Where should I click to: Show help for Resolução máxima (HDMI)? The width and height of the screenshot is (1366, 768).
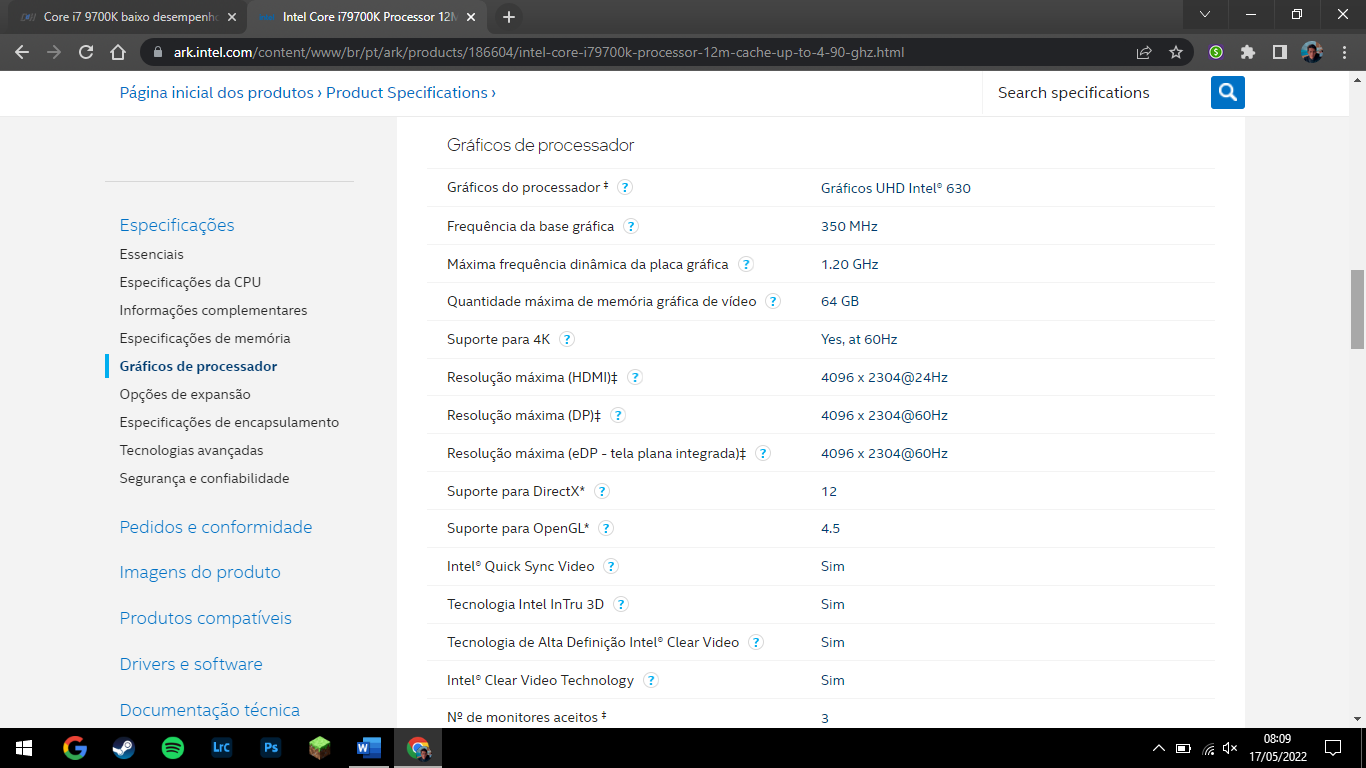[x=635, y=377]
